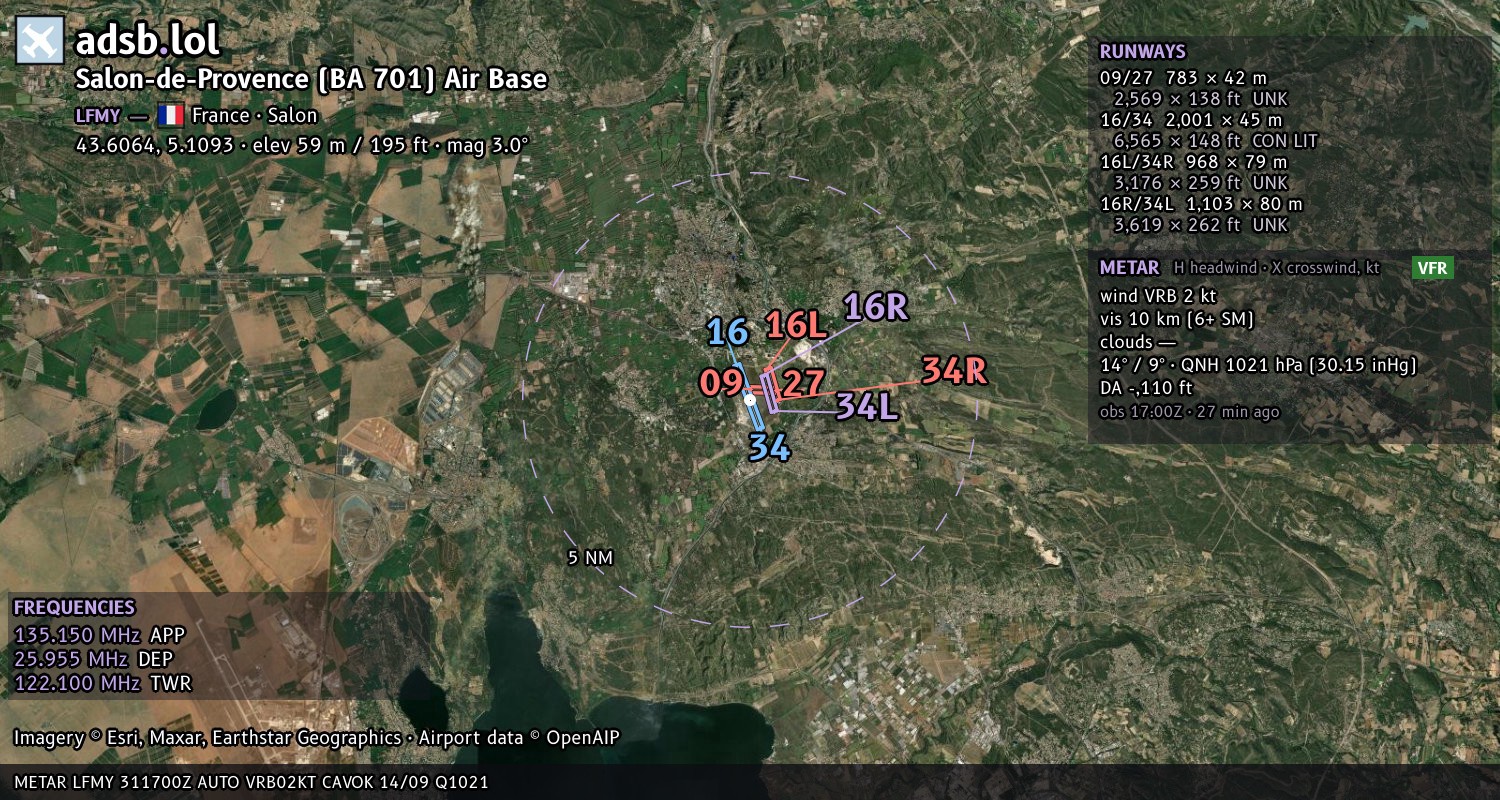Image resolution: width=1500 pixels, height=800 pixels.
Task: Click the French flag icon
Action: tap(170, 115)
